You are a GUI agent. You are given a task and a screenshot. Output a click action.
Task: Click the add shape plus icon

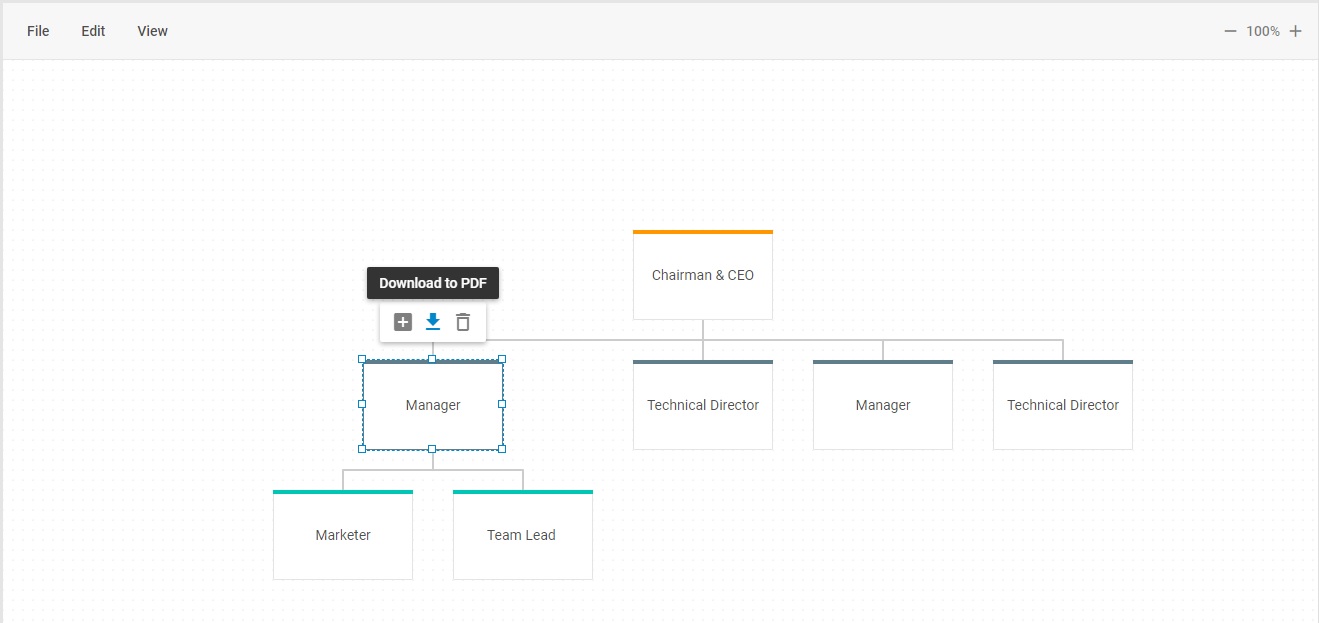pos(403,322)
